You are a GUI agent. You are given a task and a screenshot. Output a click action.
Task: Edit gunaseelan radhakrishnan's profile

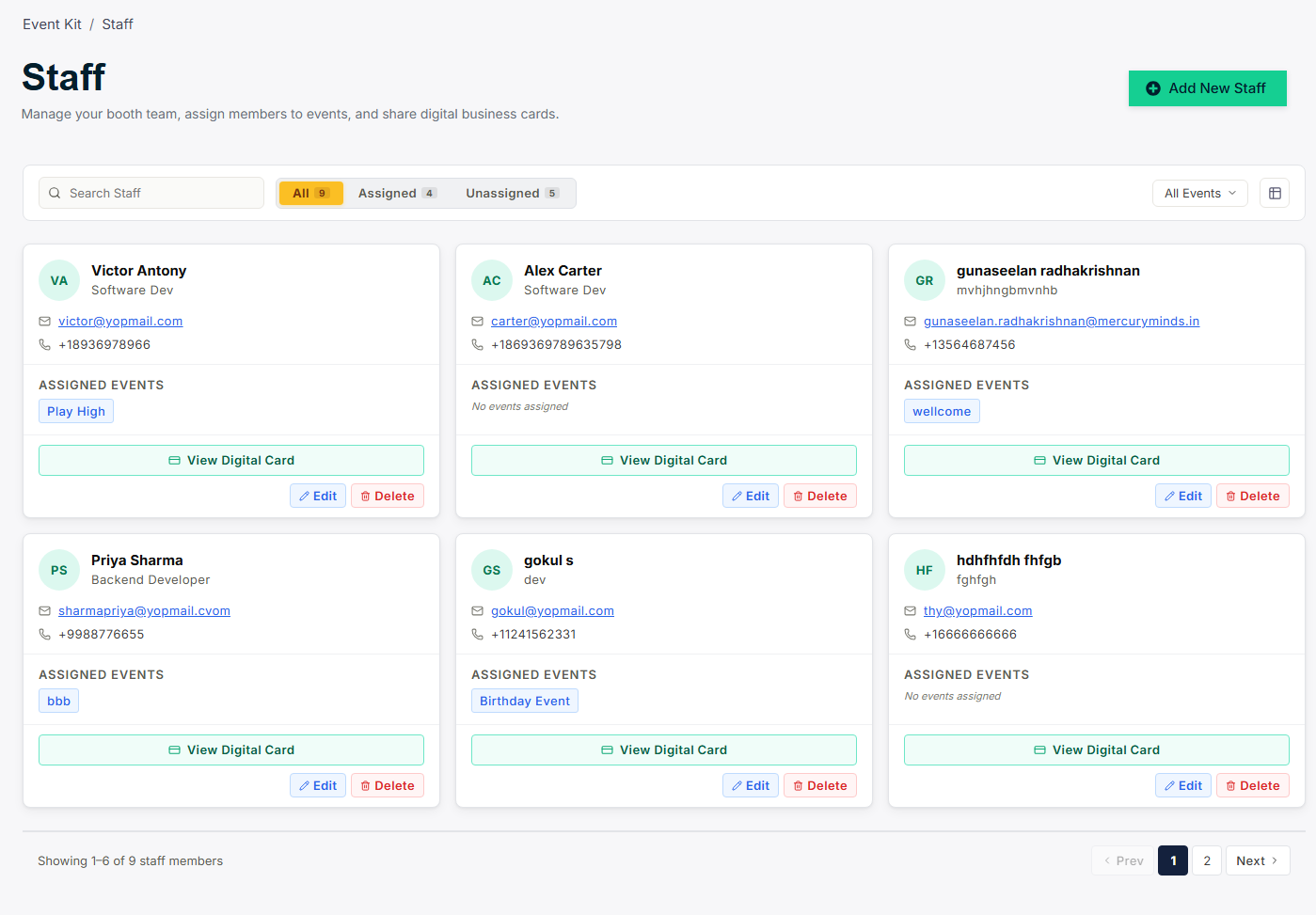1183,496
